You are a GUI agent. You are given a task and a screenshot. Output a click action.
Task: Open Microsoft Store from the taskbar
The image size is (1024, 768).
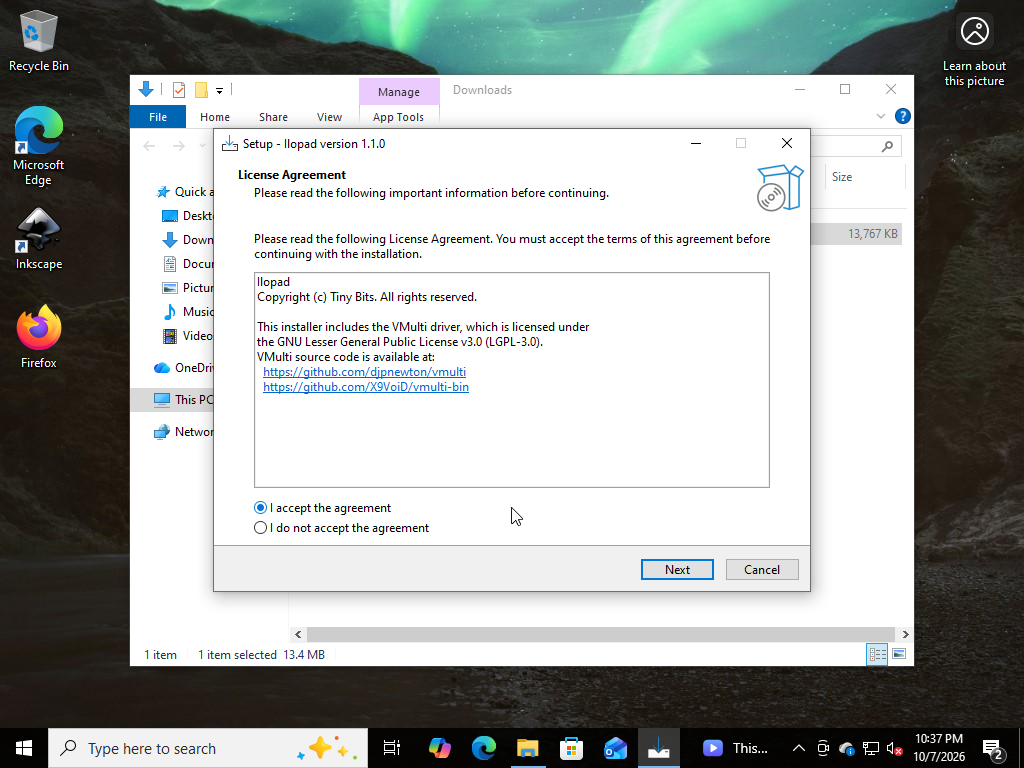pyautogui.click(x=571, y=748)
